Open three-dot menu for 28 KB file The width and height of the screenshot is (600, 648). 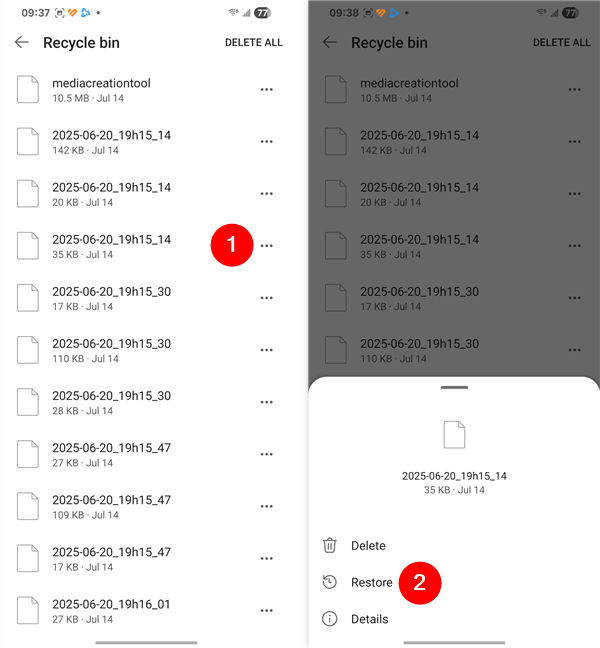(x=267, y=402)
